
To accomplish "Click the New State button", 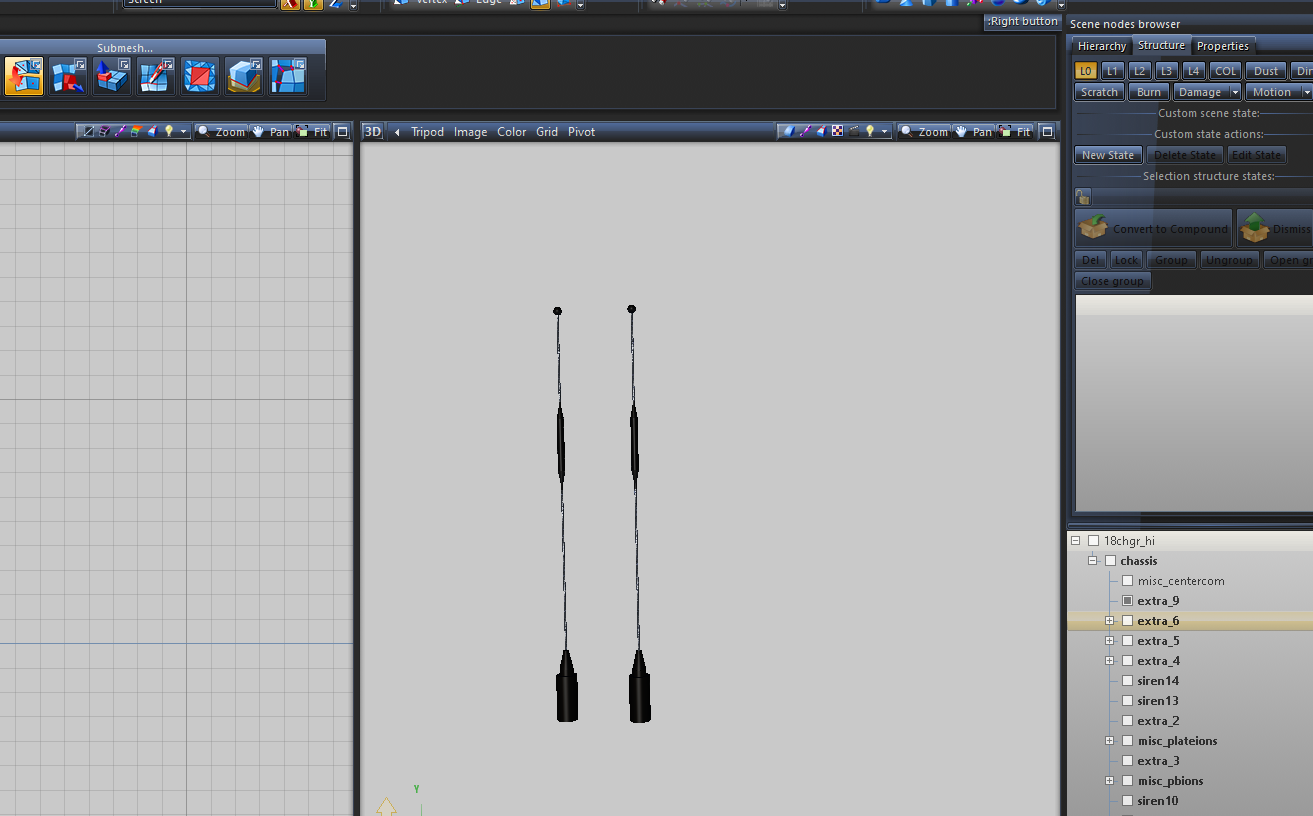I will coord(1108,155).
